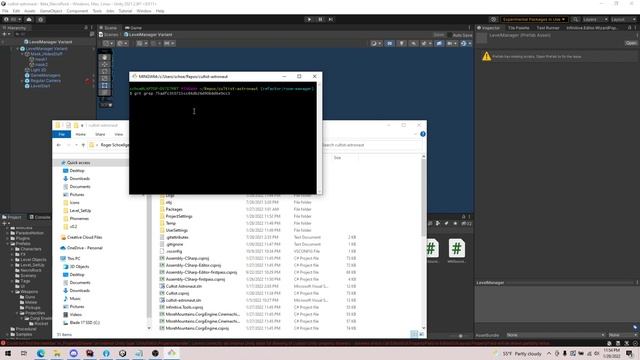Click the File Explorer vertical scrollbar
Screen dimensions: 640x360
[423, 196]
